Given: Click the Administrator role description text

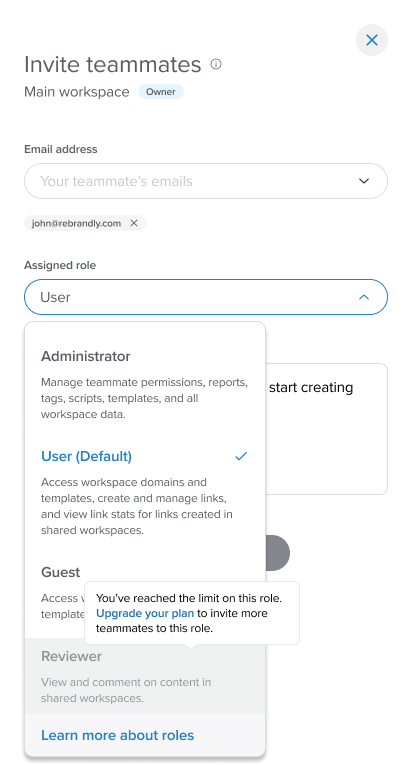Looking at the screenshot, I should (144, 398).
